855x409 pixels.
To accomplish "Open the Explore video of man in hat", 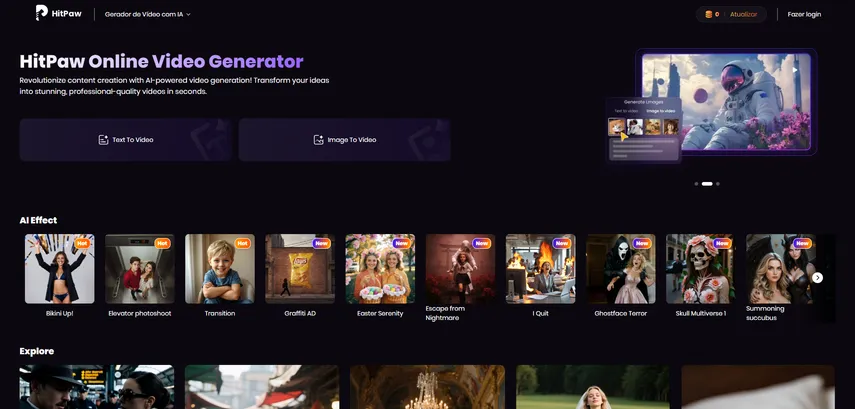I will tap(97, 387).
